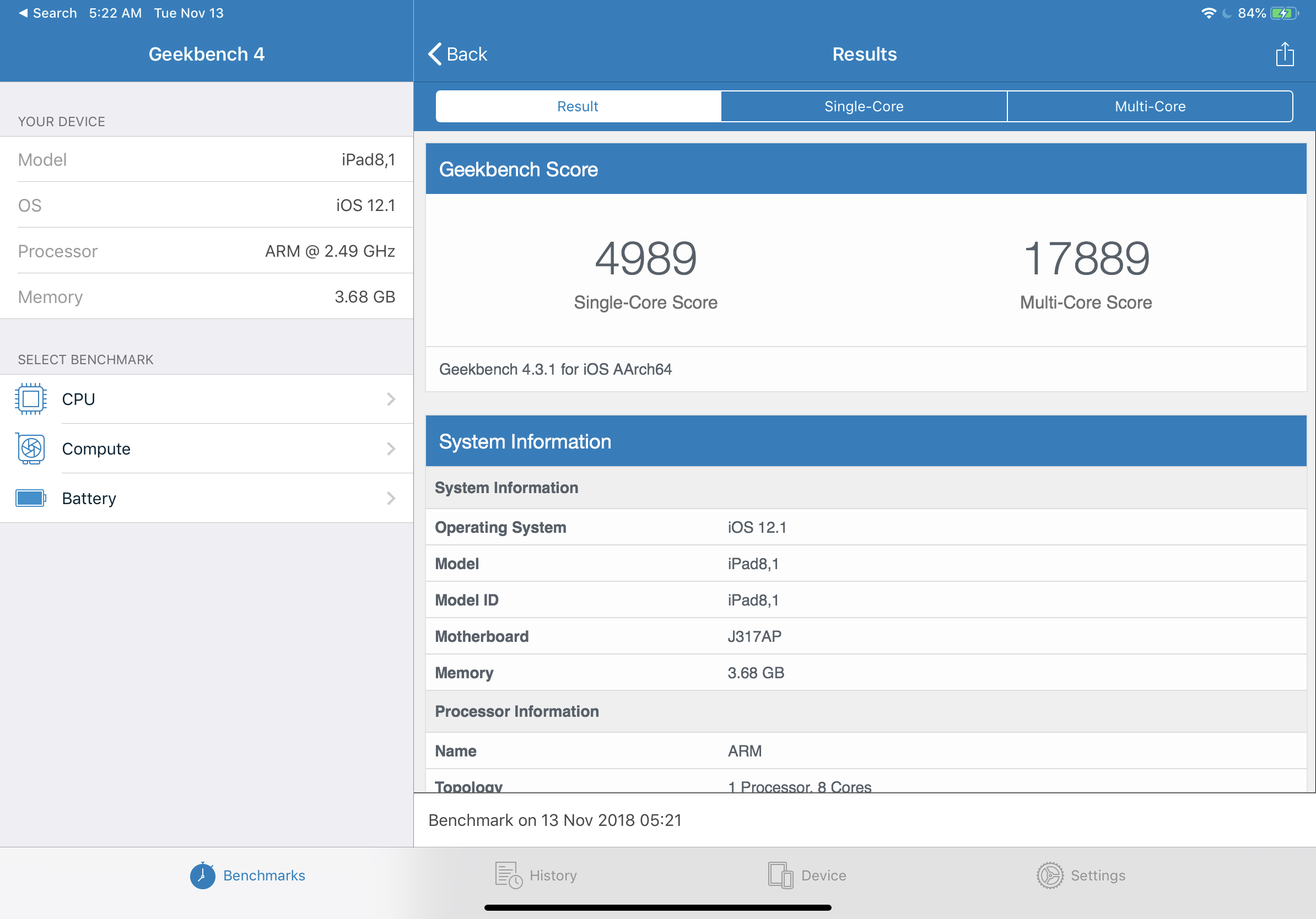This screenshot has height=919, width=1316.
Task: Select the Compute benchmark label
Action: coord(96,448)
